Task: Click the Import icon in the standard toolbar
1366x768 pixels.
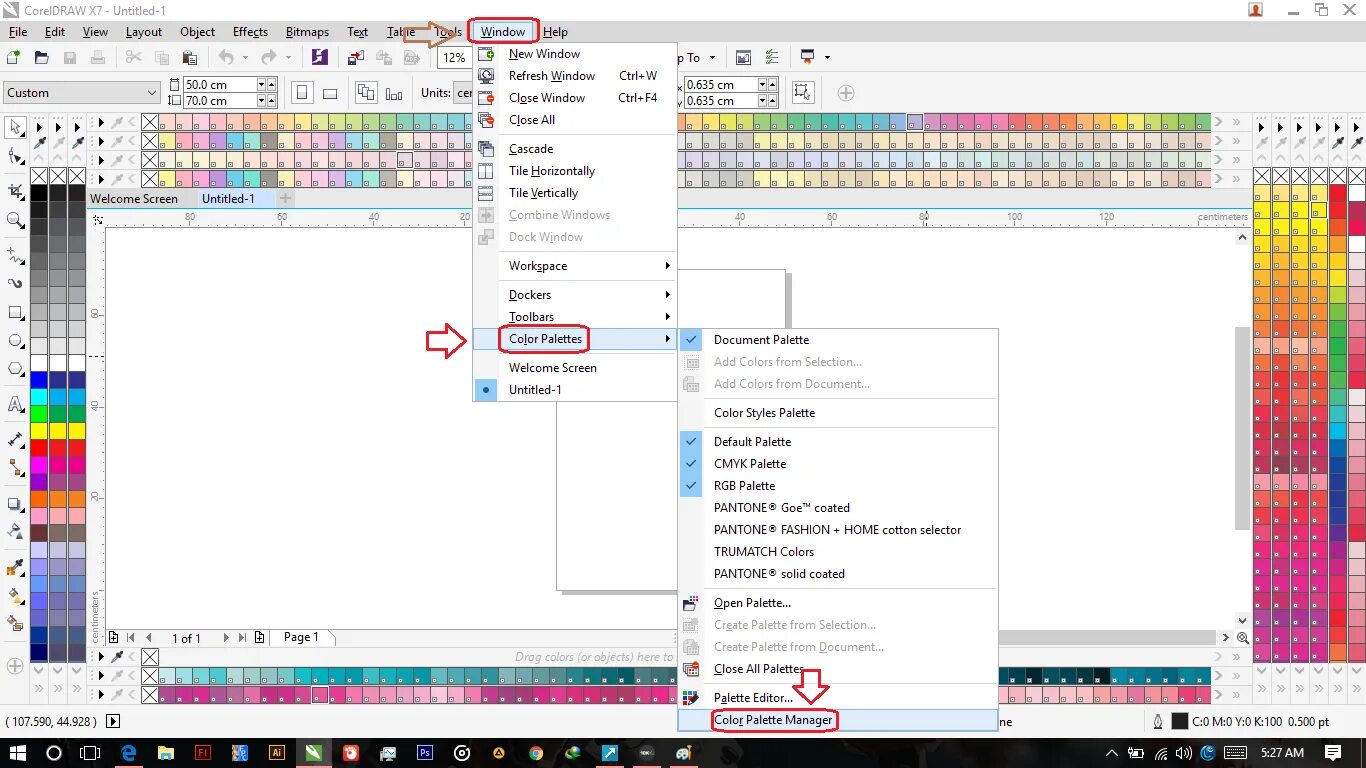Action: pyautogui.click(x=355, y=58)
